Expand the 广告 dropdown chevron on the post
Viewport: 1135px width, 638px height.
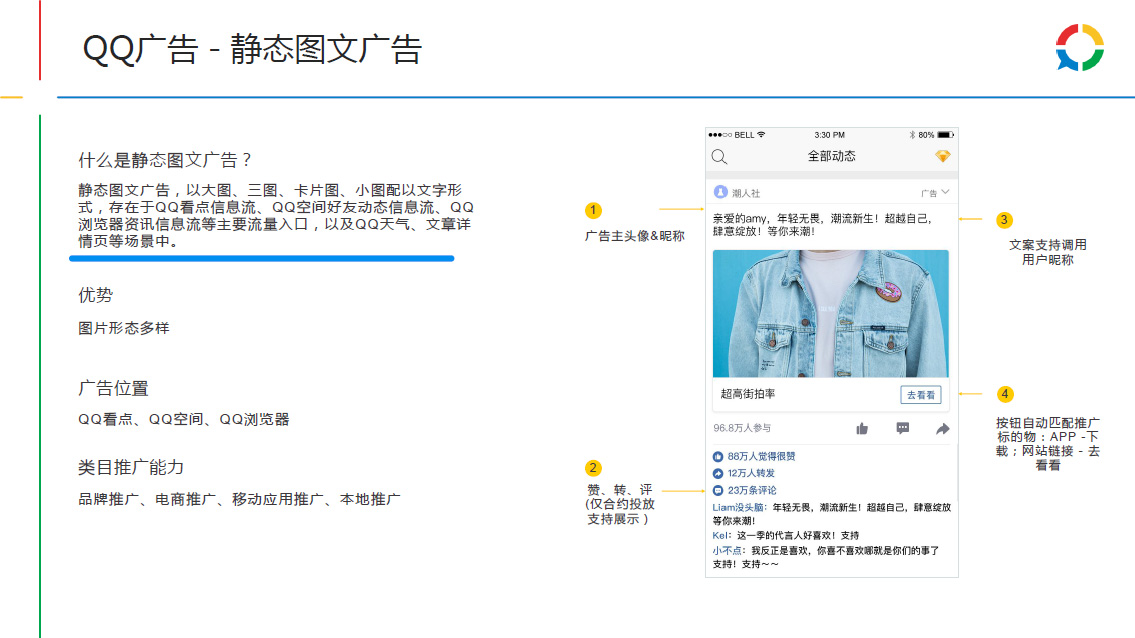[945, 192]
